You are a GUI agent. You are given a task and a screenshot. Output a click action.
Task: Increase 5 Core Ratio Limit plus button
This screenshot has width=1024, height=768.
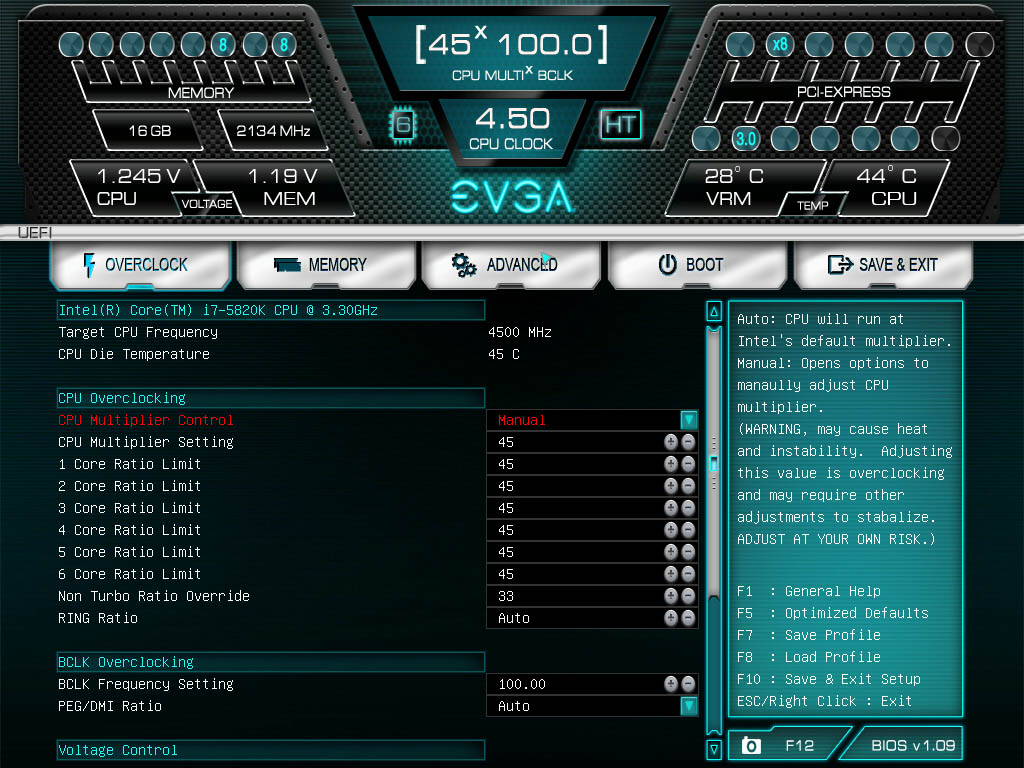coord(671,552)
